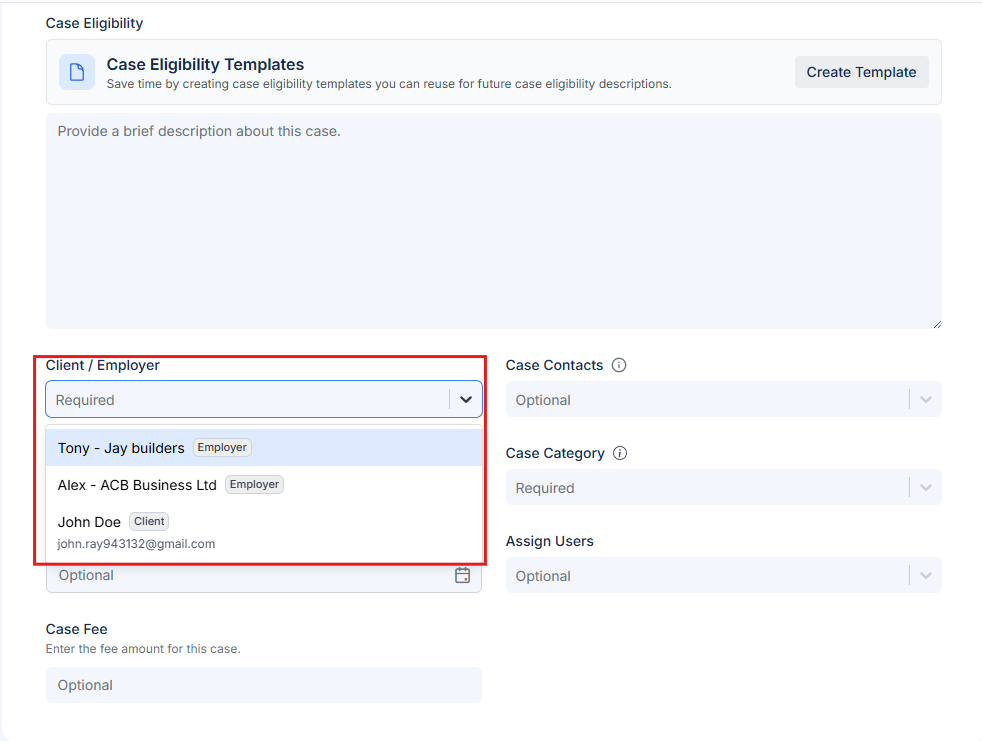Select John Doe as the client
Viewport: 982px width, 741px height.
(x=89, y=521)
